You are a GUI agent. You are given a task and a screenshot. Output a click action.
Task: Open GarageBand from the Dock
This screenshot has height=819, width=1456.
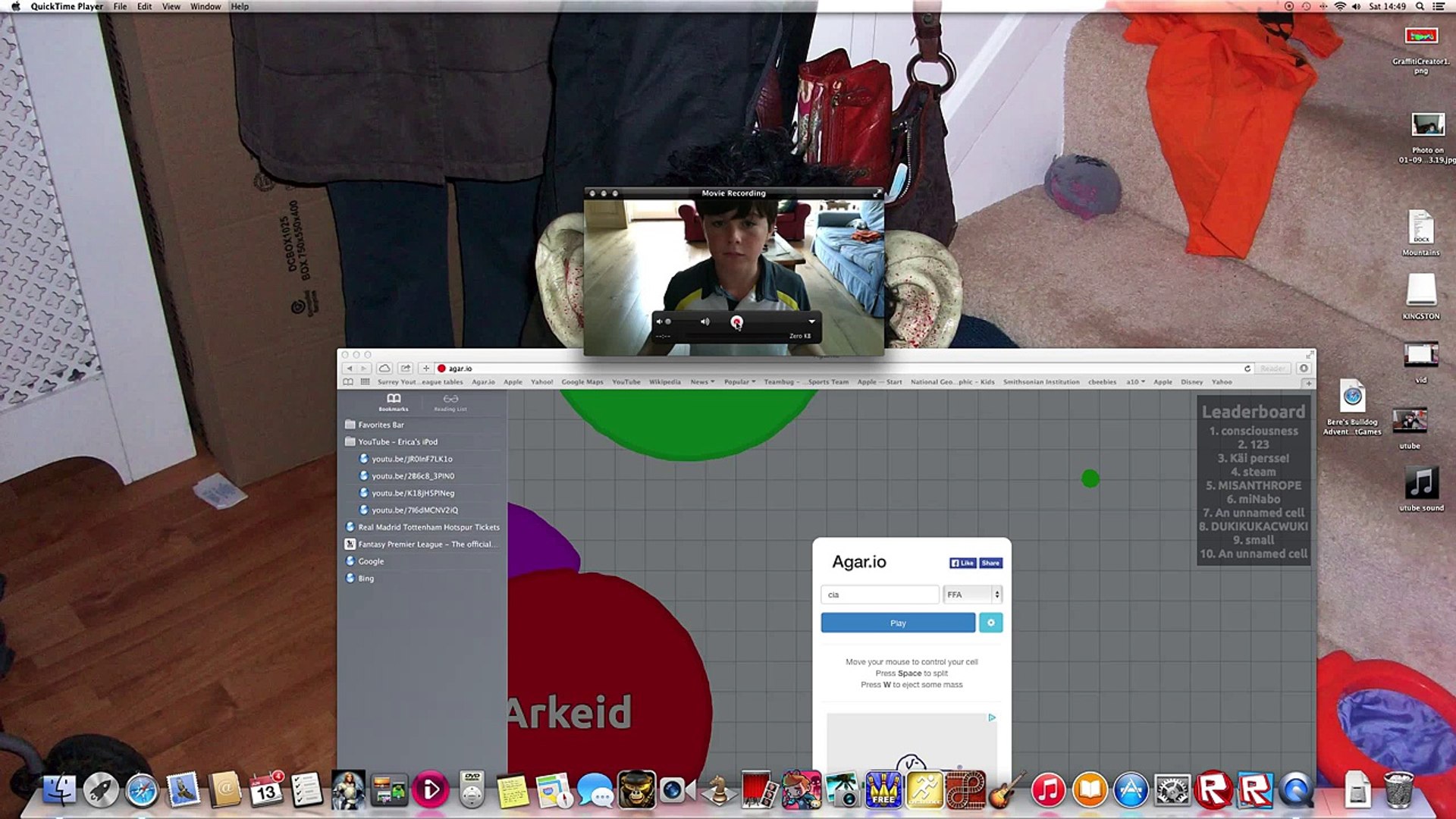1007,790
